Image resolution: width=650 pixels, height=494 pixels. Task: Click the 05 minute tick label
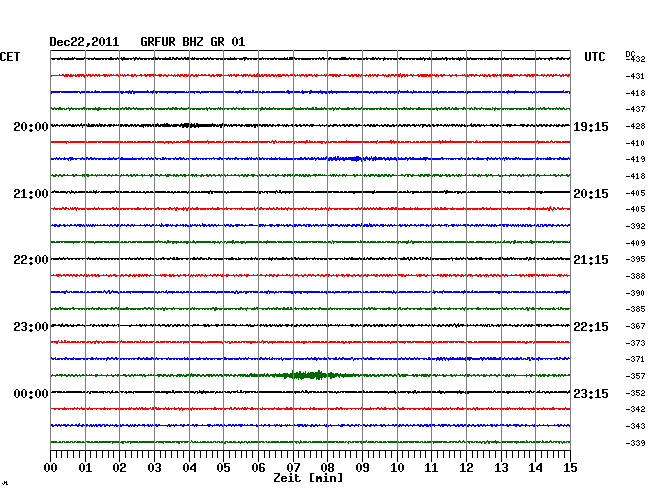point(223,468)
